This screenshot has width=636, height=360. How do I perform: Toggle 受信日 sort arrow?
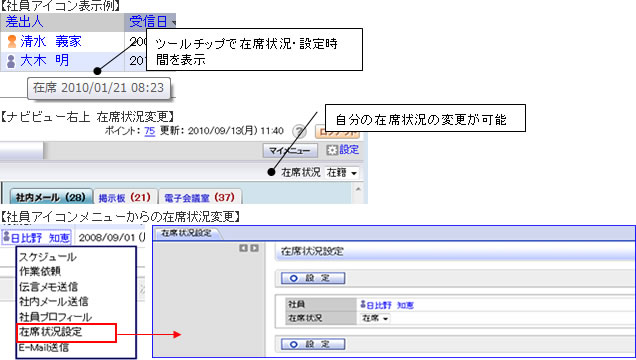click(174, 23)
